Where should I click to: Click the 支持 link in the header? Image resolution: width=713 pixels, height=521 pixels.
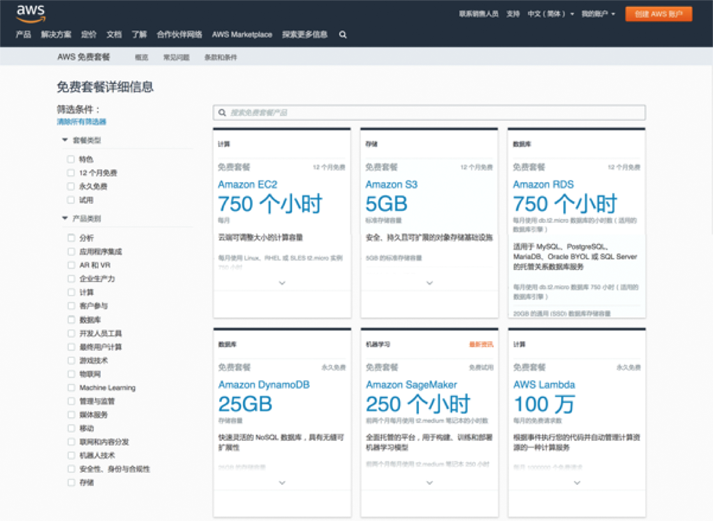[513, 14]
